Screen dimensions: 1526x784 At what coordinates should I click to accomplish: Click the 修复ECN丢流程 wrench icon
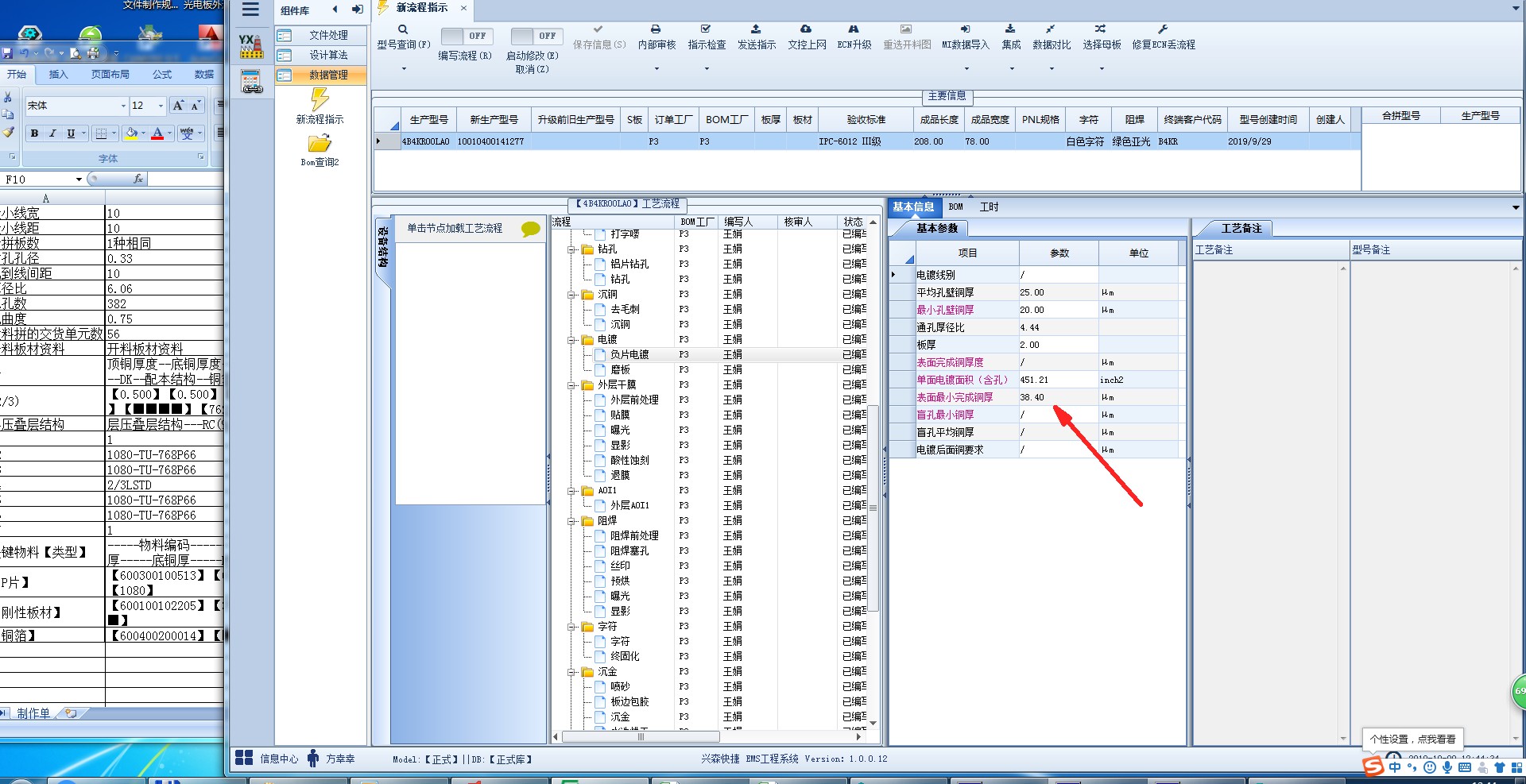click(1163, 29)
